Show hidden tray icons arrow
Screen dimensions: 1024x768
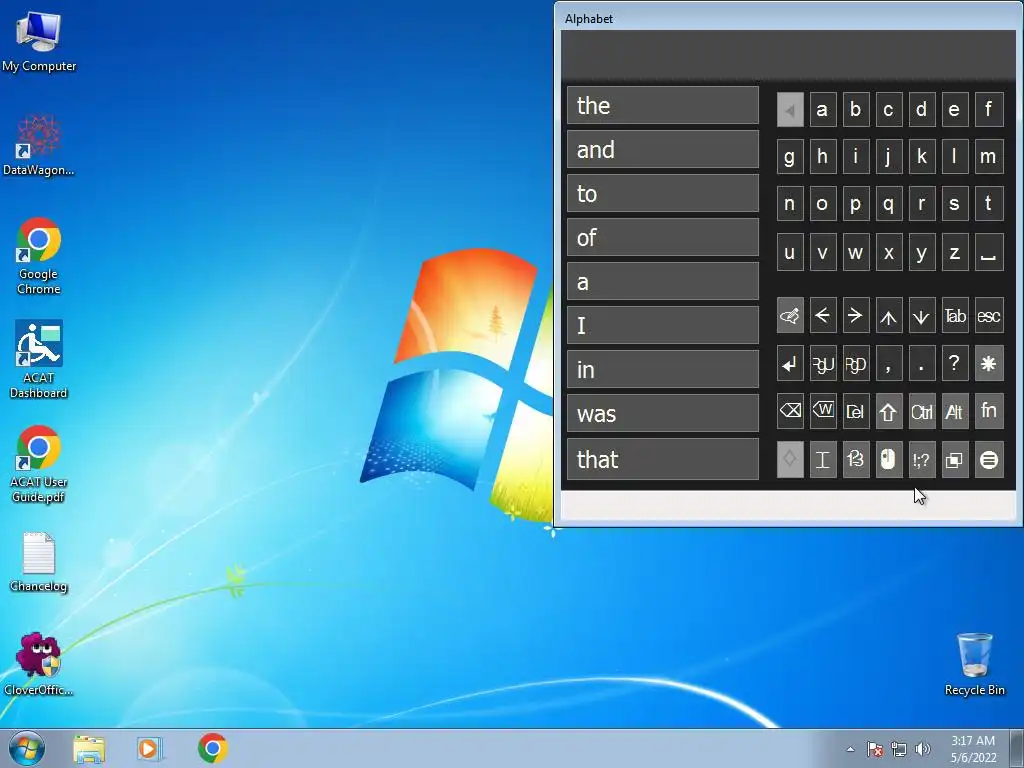click(x=850, y=749)
